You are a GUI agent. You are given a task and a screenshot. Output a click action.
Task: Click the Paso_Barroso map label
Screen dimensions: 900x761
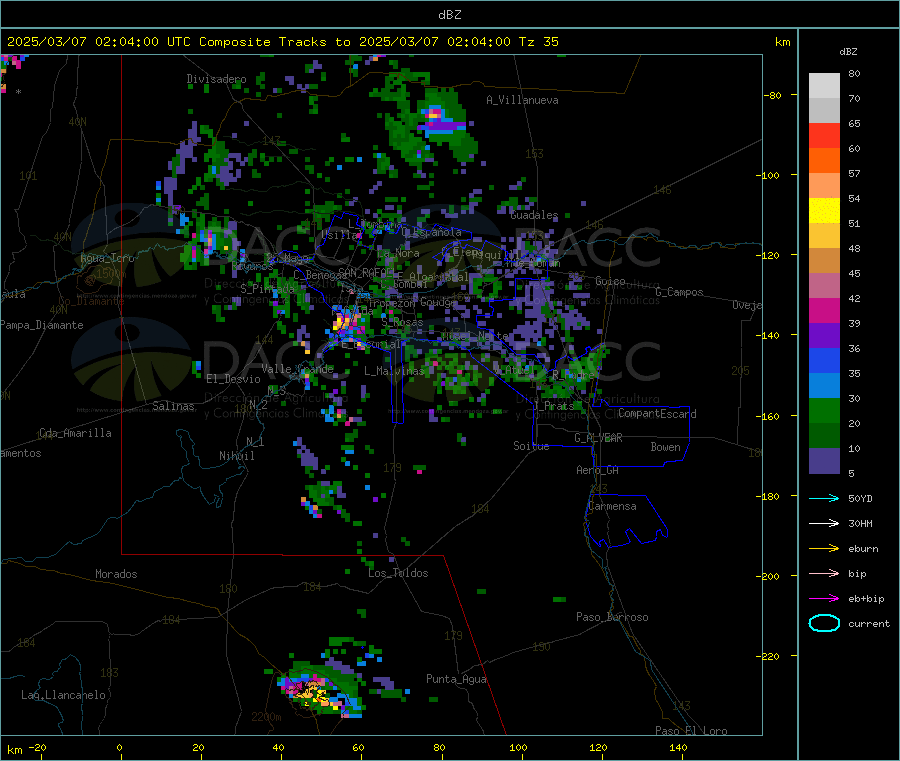click(612, 617)
